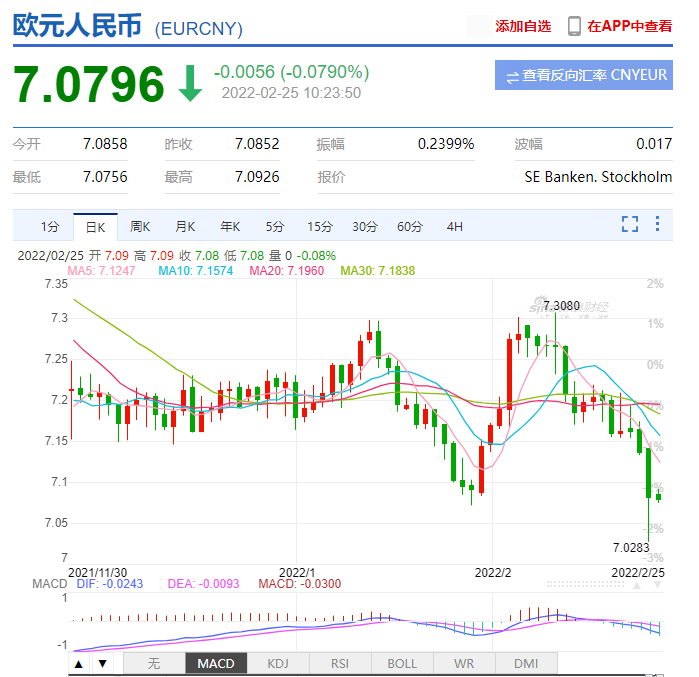Viewport: 699px width, 677px height.
Task: Click the 7.3080 chart high label
Action: (x=561, y=306)
